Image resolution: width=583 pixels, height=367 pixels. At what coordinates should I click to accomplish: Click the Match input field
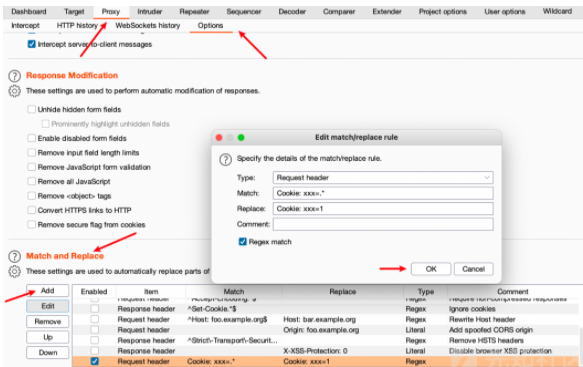[x=383, y=193]
